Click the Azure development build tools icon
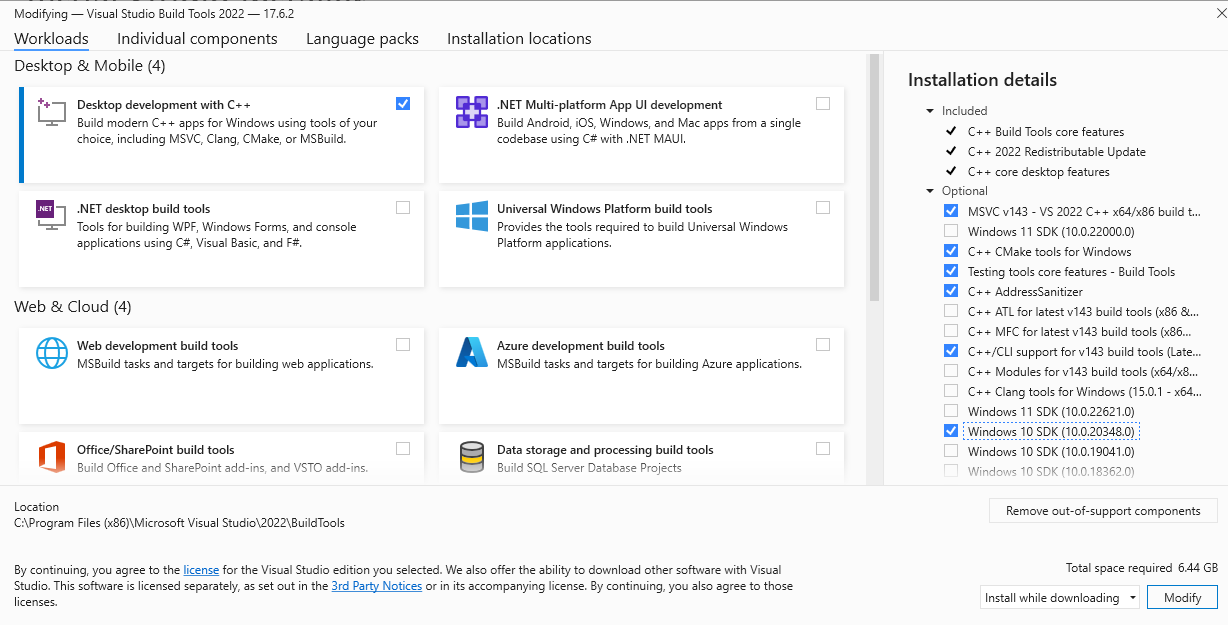1228x625 pixels. (x=471, y=353)
